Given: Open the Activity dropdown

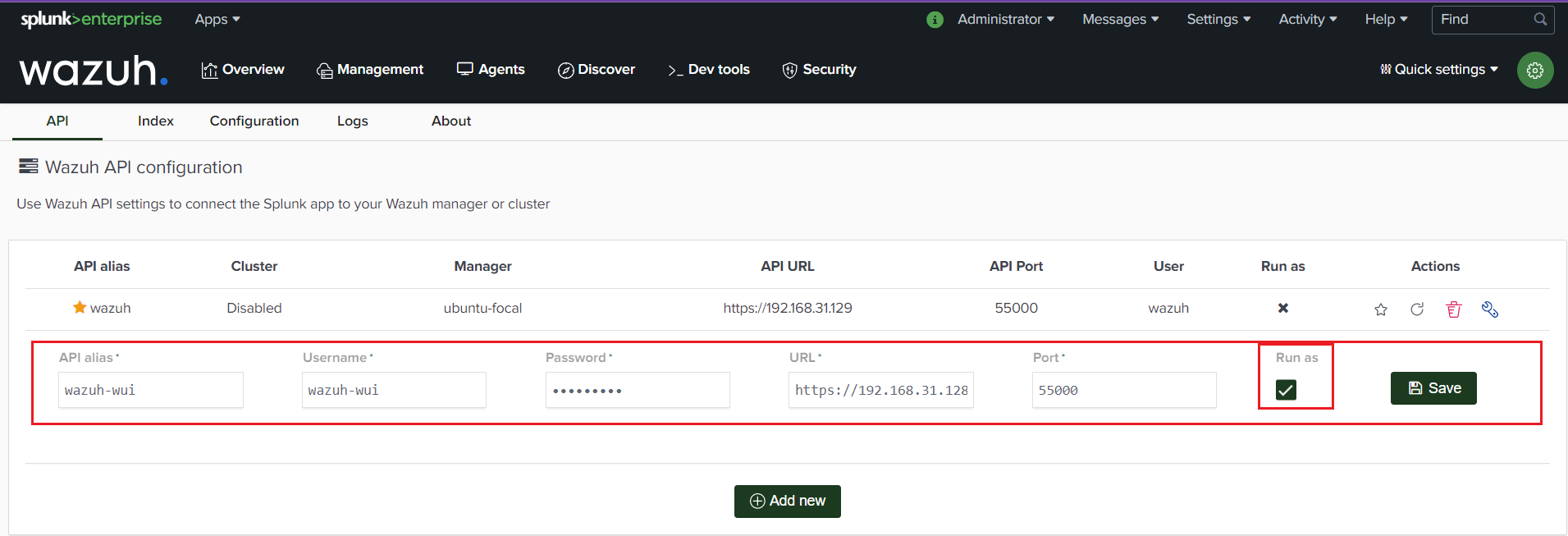Looking at the screenshot, I should (1308, 19).
